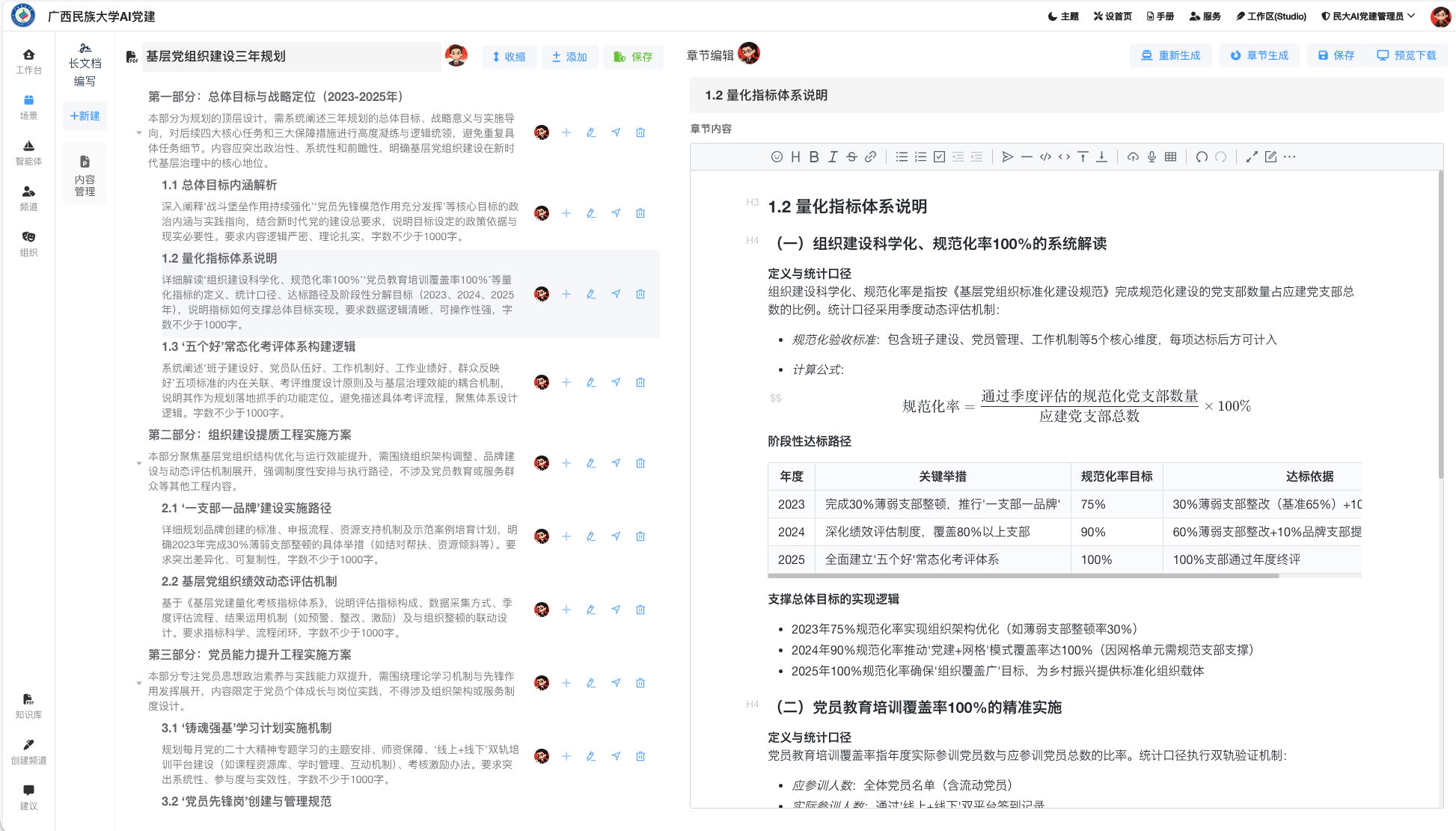The height and width of the screenshot is (831, 1456).
Task: Open 工作区(Studio) from top menu
Action: [x=1271, y=16]
